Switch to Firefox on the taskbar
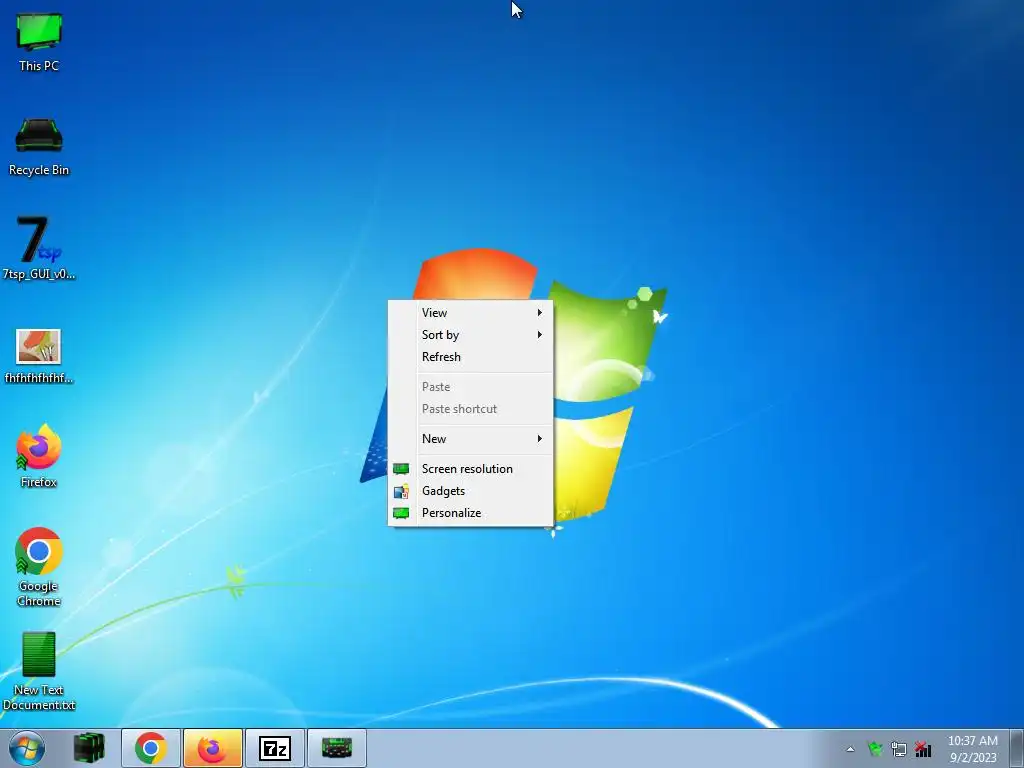This screenshot has height=768, width=1024. click(x=212, y=748)
